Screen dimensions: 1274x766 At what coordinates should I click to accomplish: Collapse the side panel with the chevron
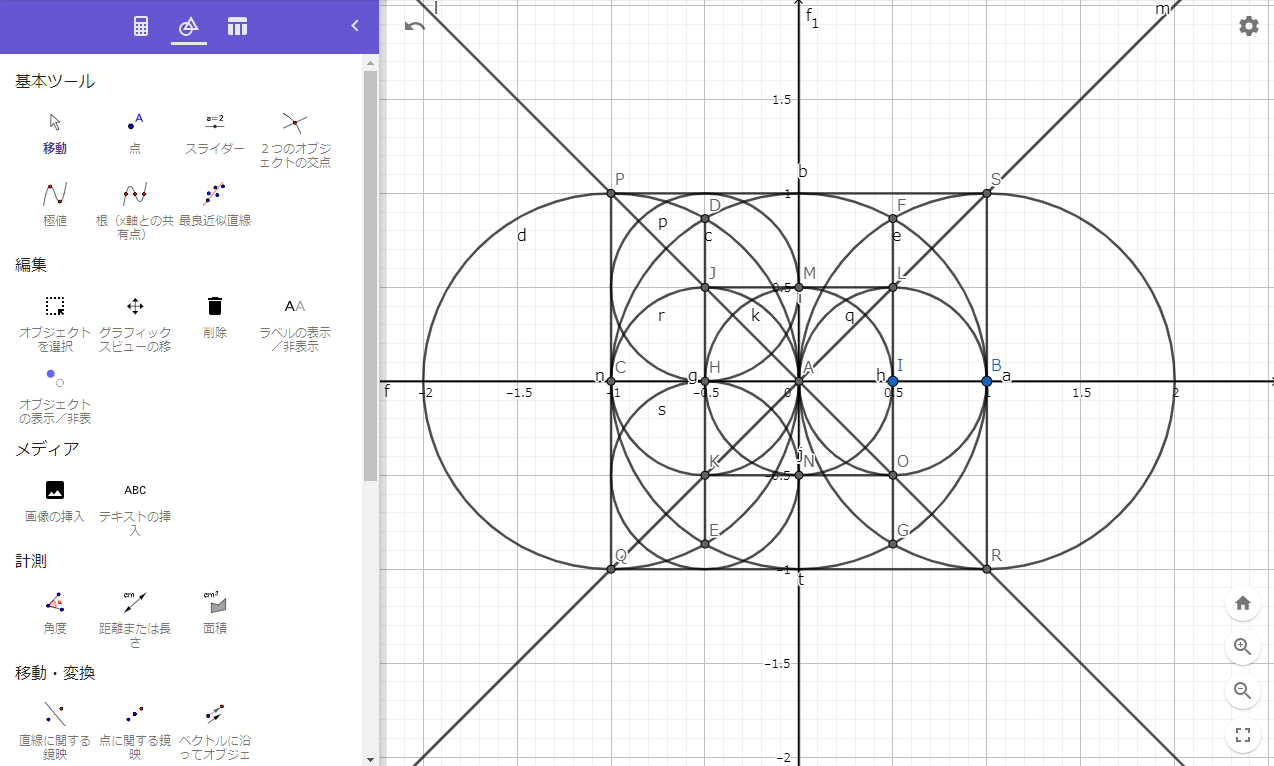[354, 26]
